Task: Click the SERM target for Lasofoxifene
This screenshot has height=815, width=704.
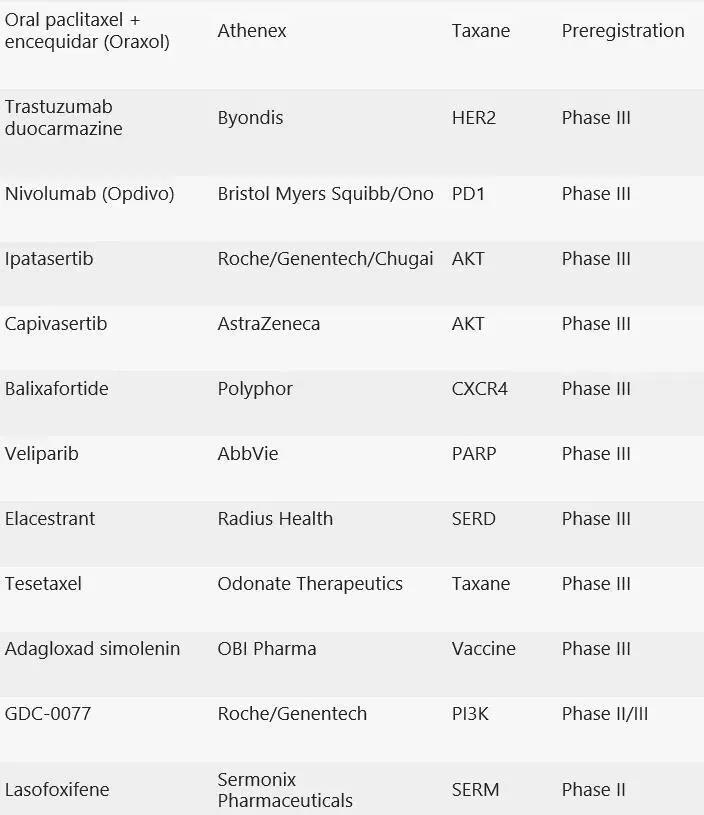Action: tap(475, 790)
